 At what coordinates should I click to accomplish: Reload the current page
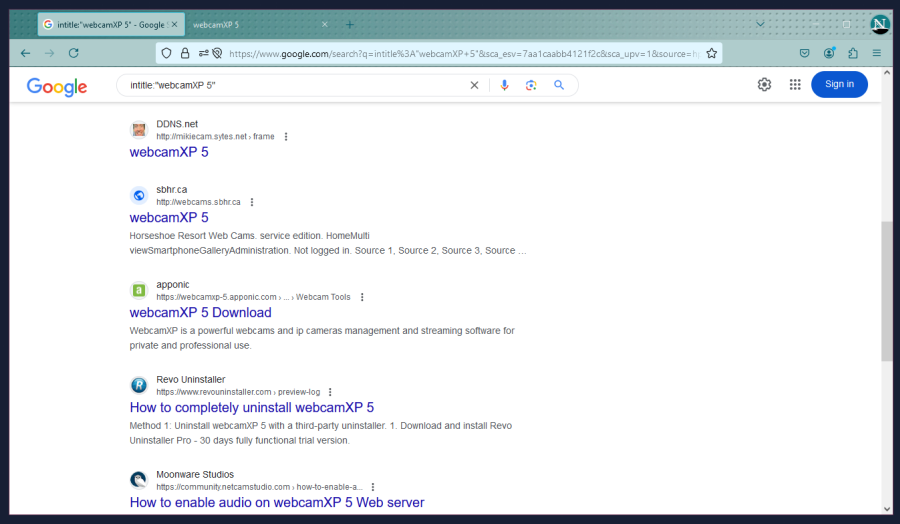tap(74, 54)
